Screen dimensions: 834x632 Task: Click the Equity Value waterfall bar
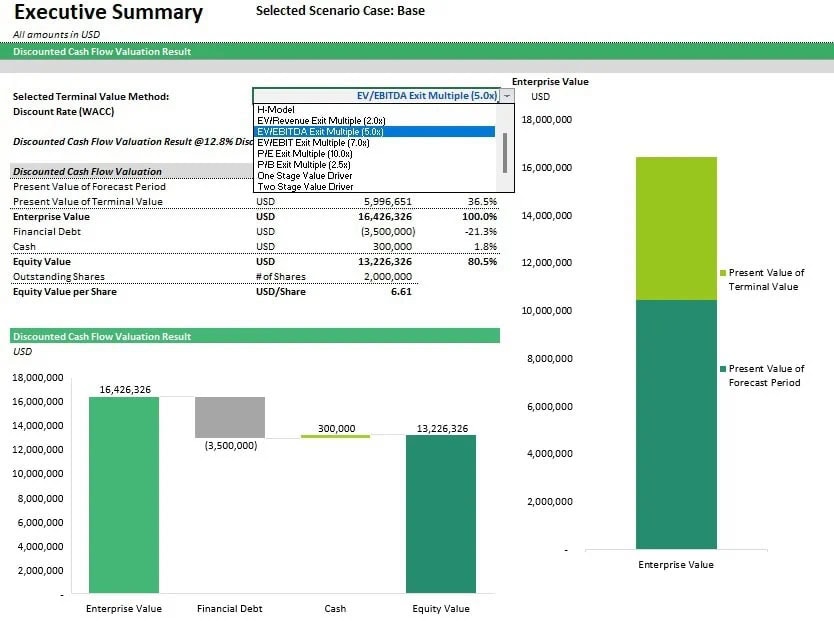(441, 514)
